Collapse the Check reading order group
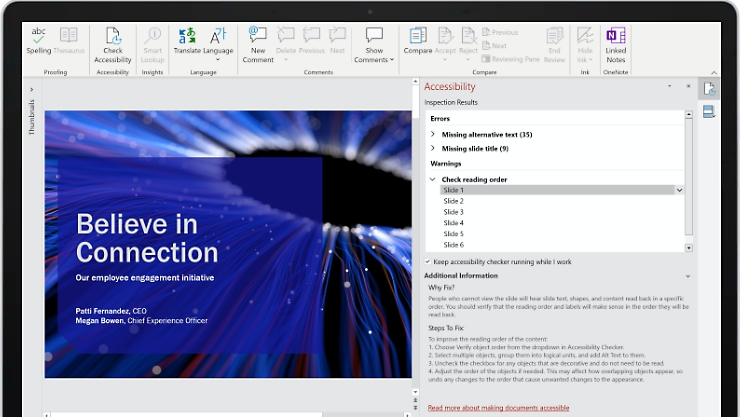The width and height of the screenshot is (740, 417). pyautogui.click(x=433, y=179)
